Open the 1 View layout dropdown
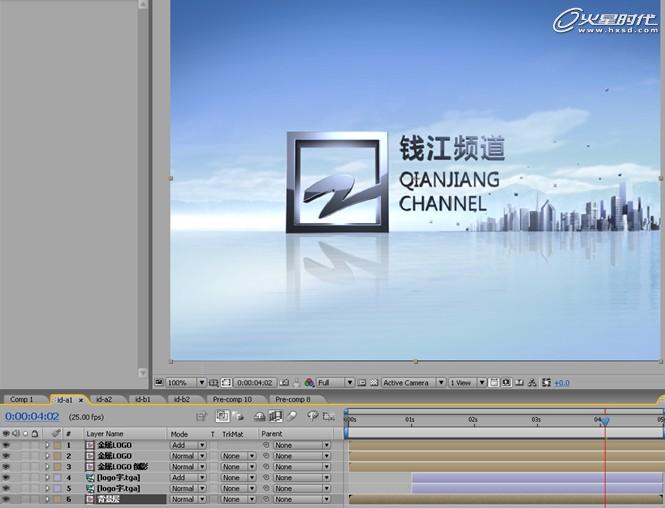 point(467,382)
